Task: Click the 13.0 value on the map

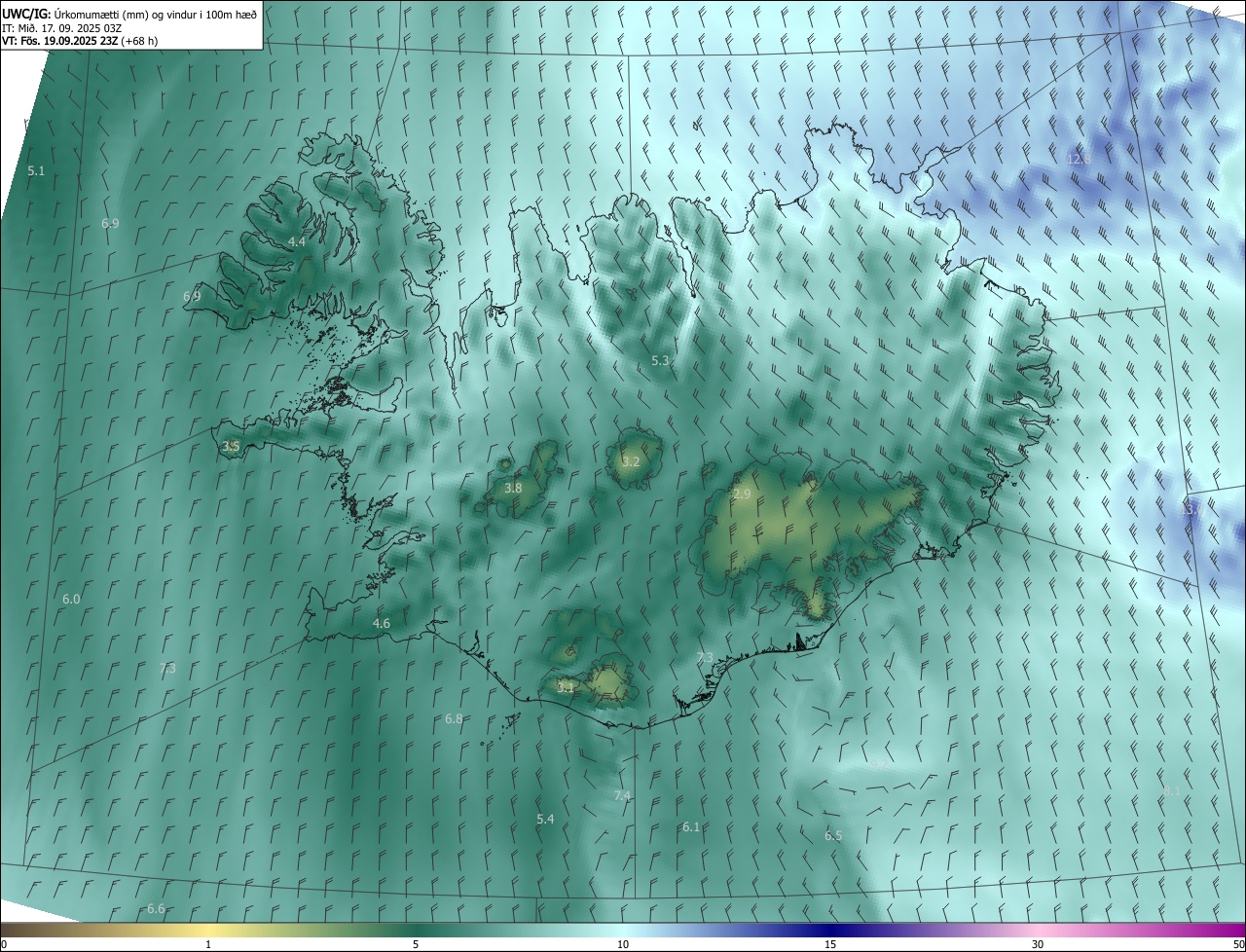Action: pos(1191,509)
